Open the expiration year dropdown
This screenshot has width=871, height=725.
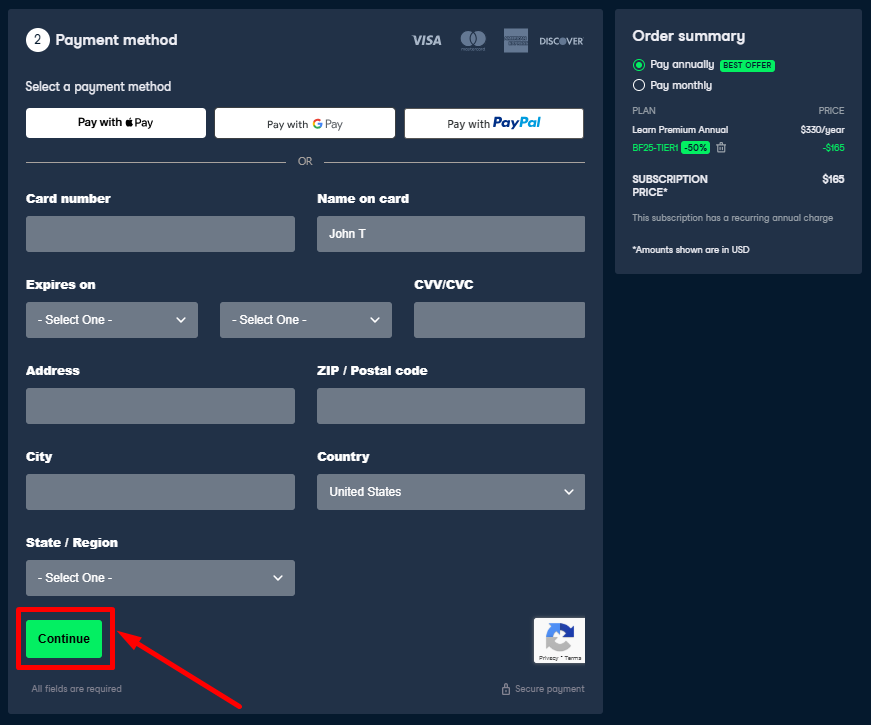pos(305,320)
